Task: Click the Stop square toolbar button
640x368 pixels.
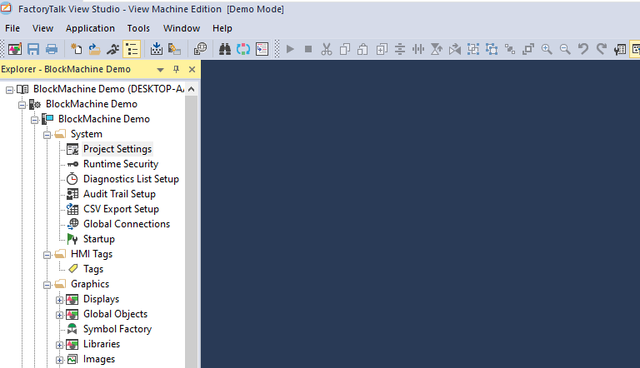Action: [x=308, y=49]
